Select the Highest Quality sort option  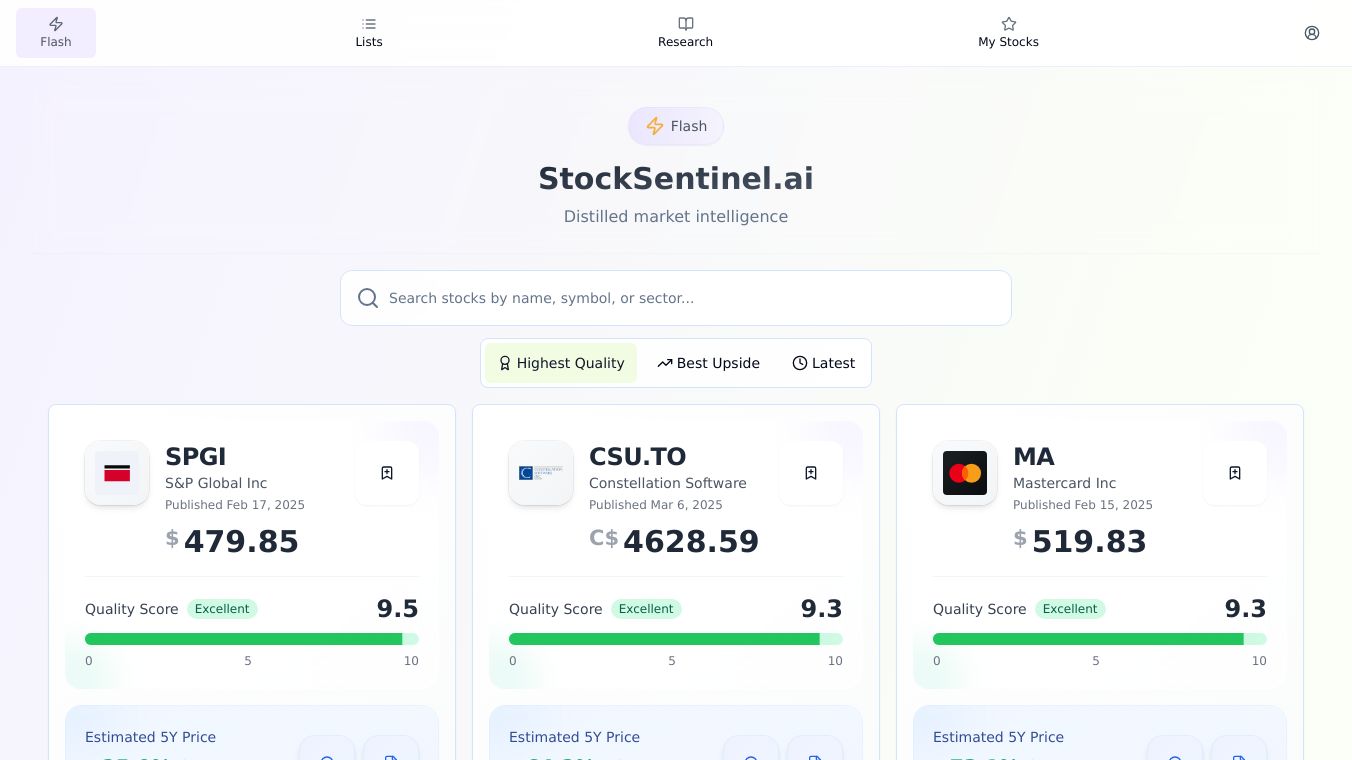coord(561,363)
